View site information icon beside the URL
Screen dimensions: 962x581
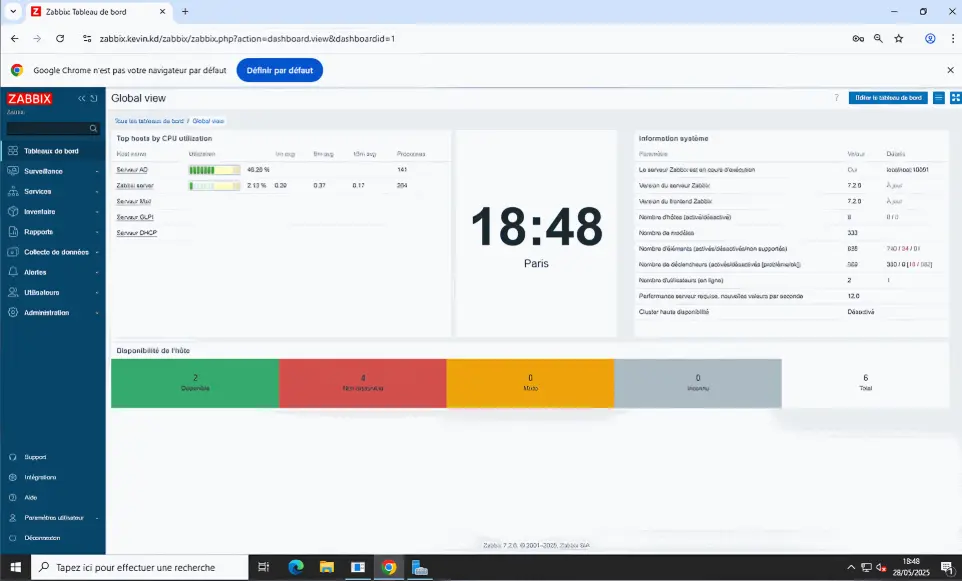point(87,39)
